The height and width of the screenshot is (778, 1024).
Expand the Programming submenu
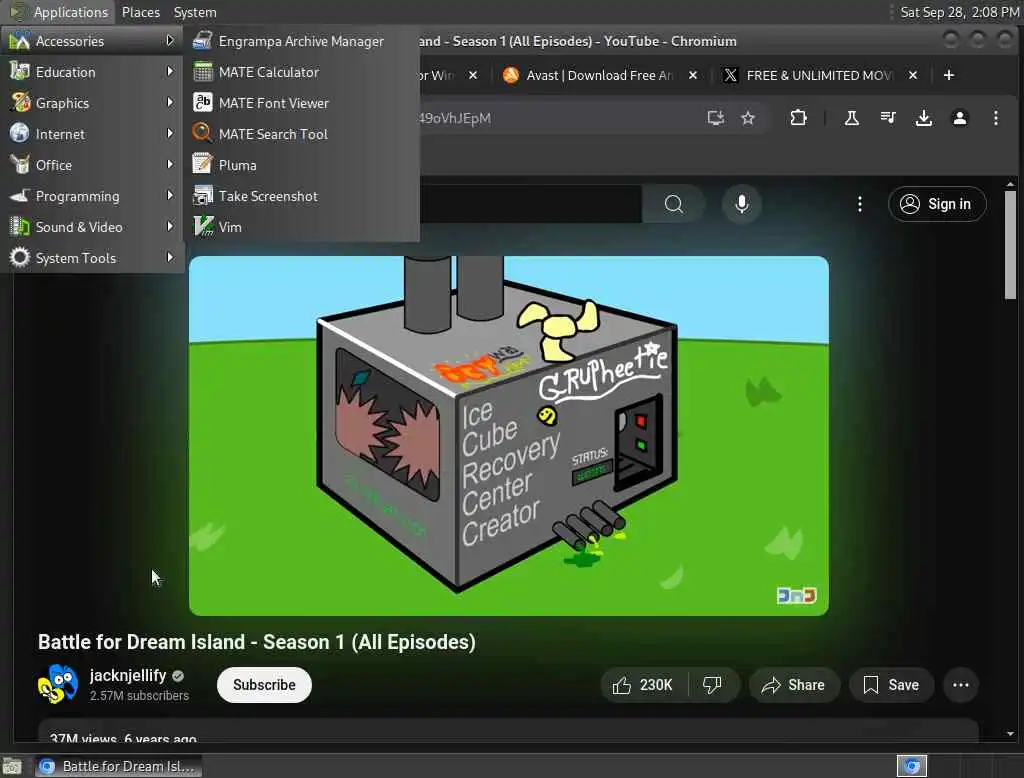(x=91, y=196)
